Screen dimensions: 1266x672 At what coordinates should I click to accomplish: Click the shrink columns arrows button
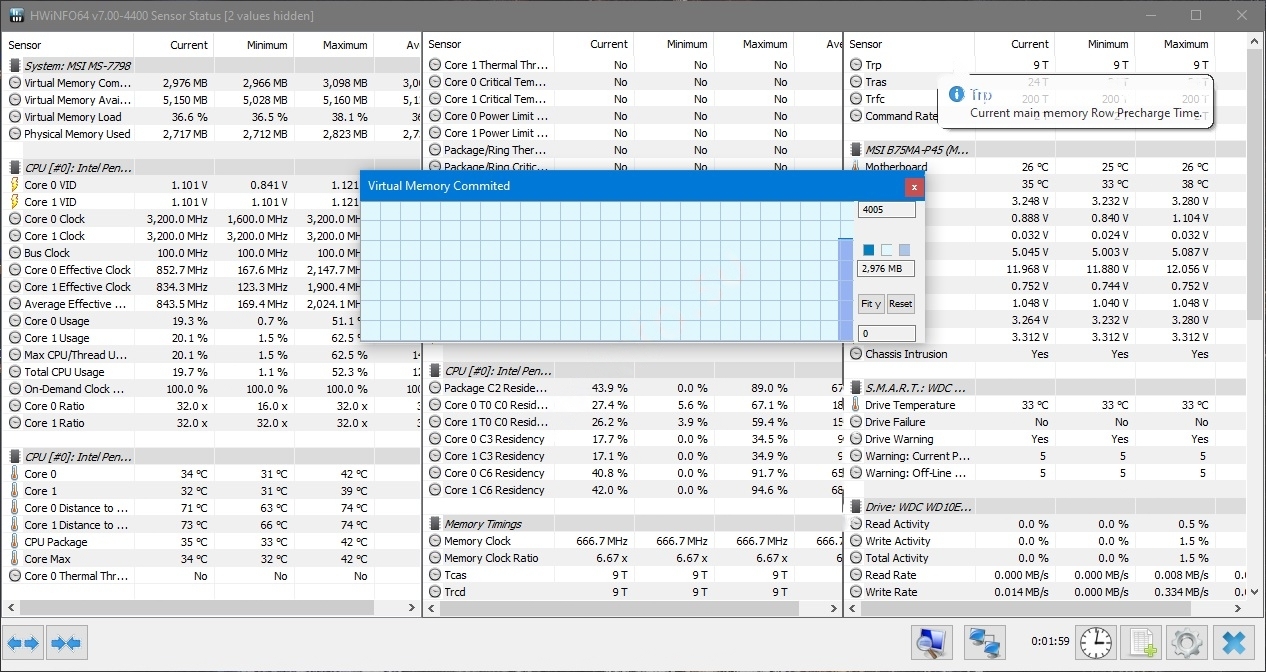click(x=67, y=642)
